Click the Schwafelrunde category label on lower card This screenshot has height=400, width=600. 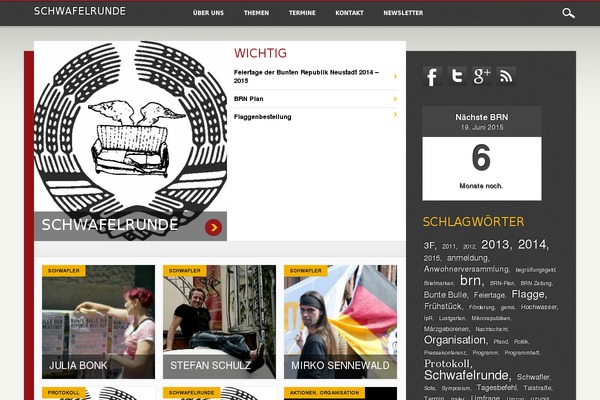coord(191,393)
